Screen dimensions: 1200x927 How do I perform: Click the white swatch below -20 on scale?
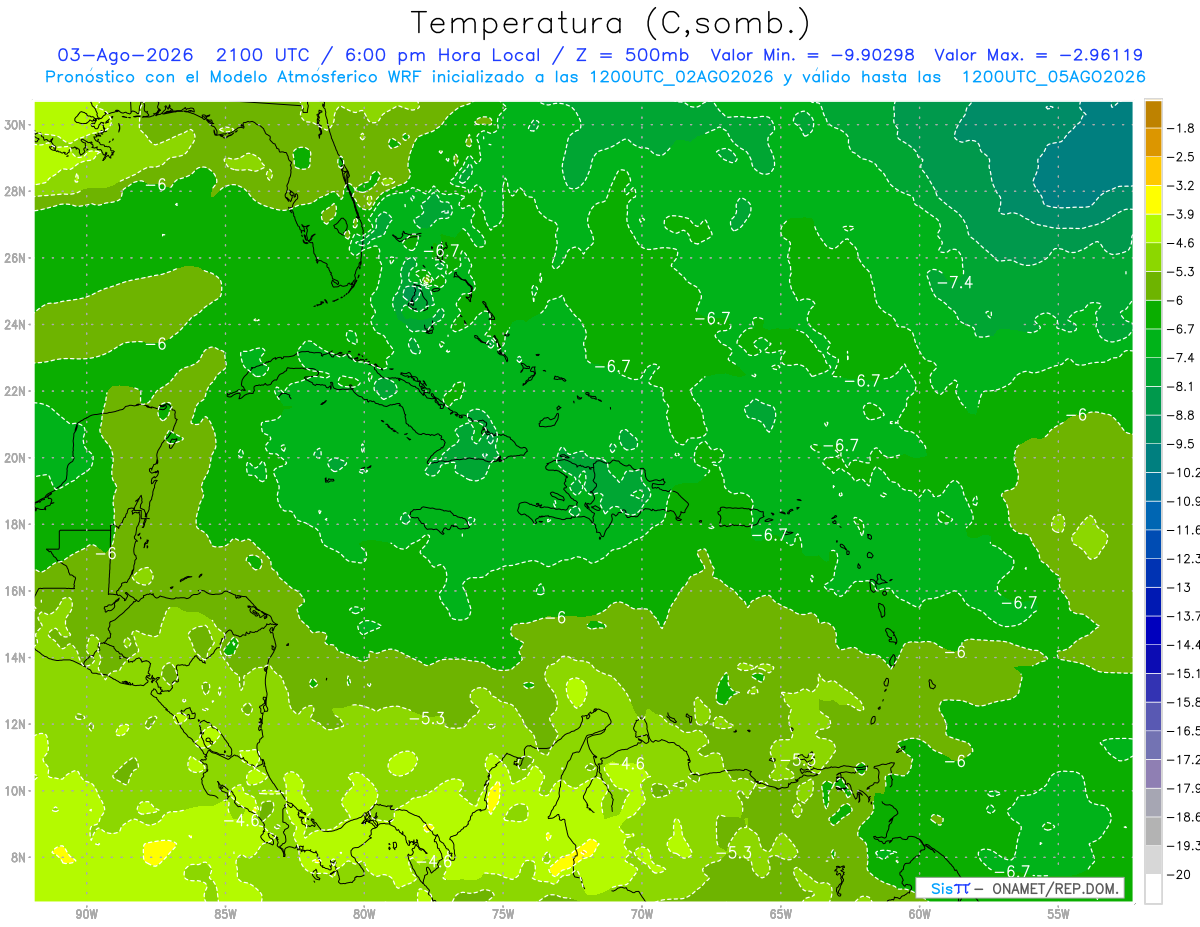pyautogui.click(x=1153, y=889)
